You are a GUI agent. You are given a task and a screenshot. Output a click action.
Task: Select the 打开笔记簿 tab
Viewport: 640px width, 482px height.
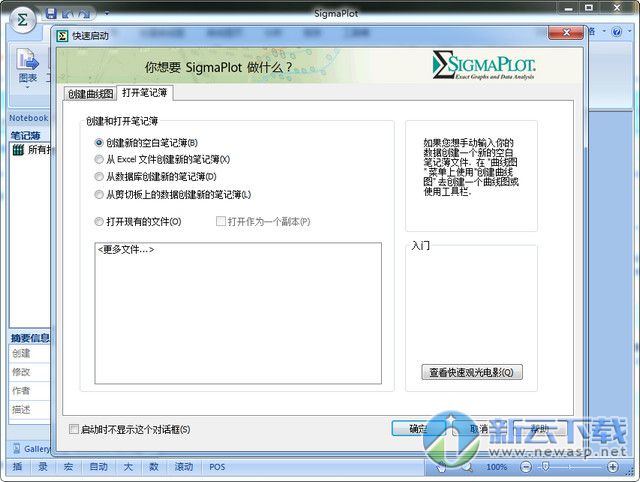tap(144, 93)
